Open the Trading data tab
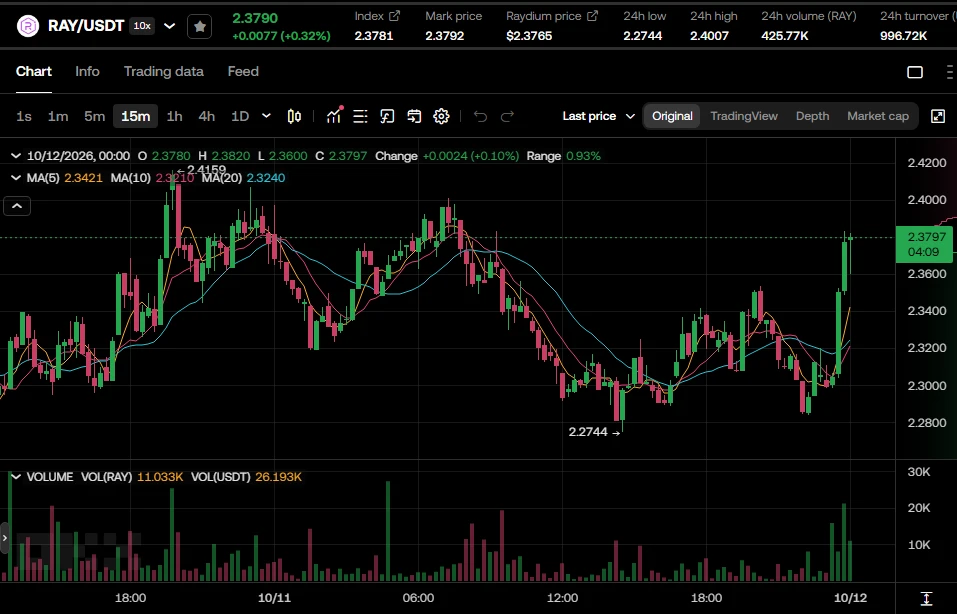Viewport: 957px width, 614px height. [x=164, y=71]
